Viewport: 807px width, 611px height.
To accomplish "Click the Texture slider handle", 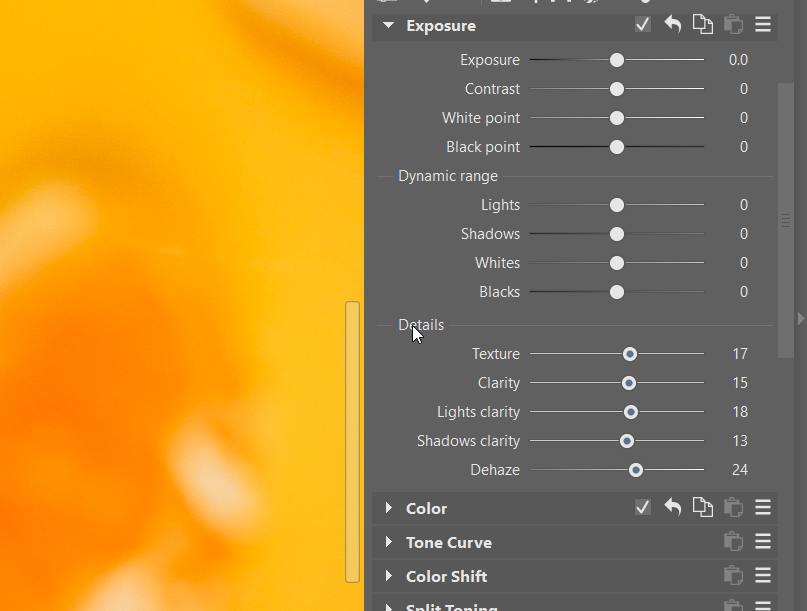I will click(x=630, y=354).
